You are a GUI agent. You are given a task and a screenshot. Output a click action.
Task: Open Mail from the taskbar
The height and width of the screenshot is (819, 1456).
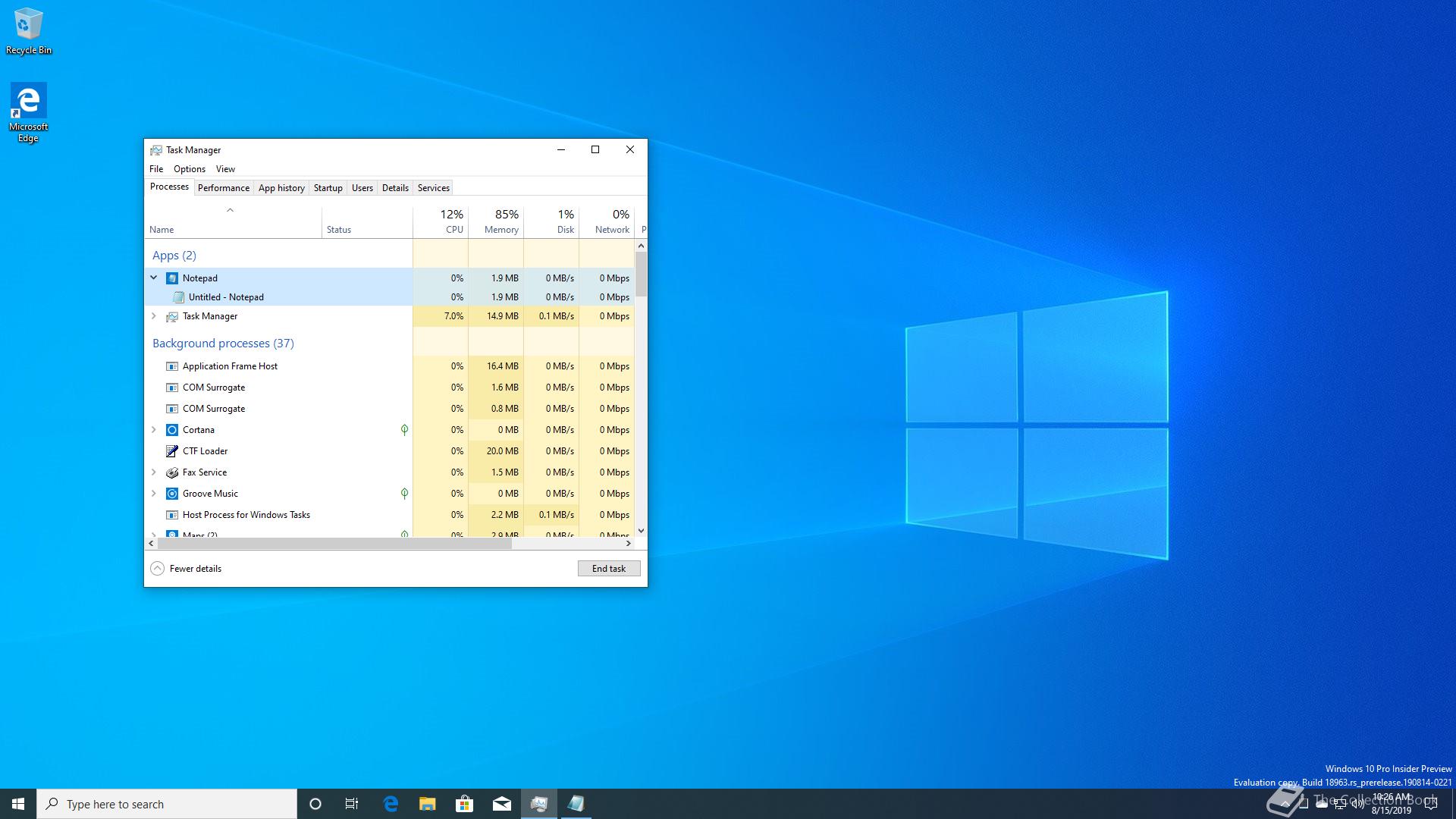coord(502,804)
